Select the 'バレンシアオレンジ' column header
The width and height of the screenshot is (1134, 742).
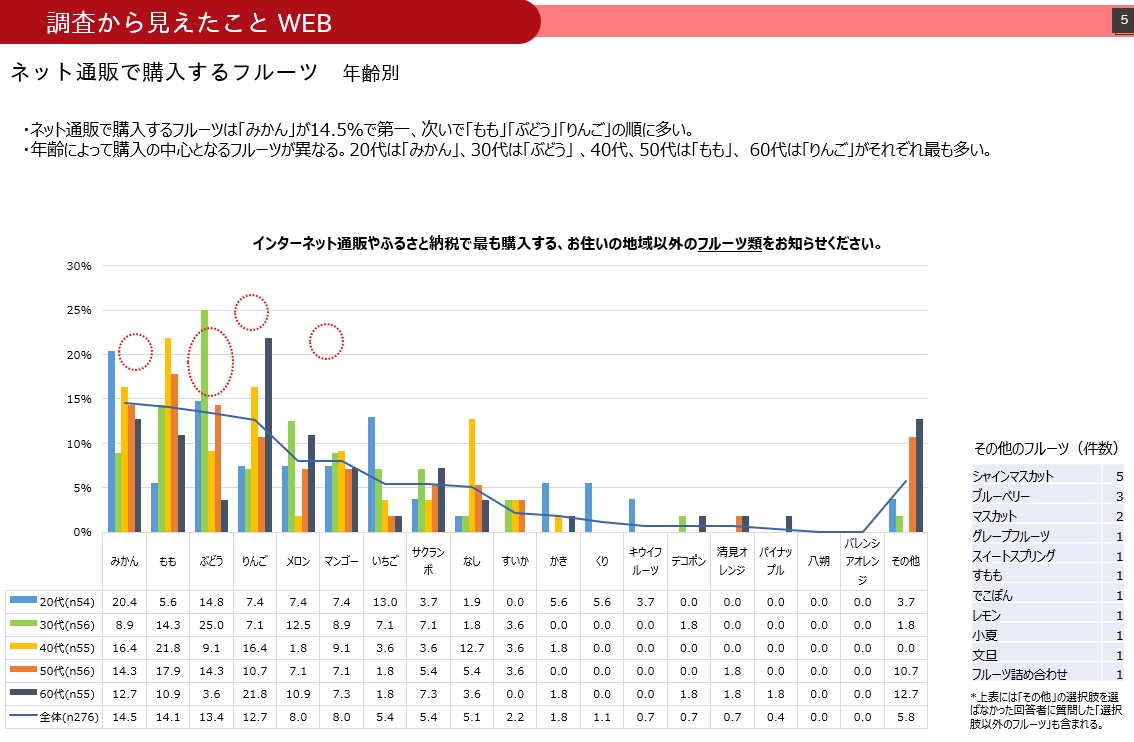pyautogui.click(x=862, y=561)
